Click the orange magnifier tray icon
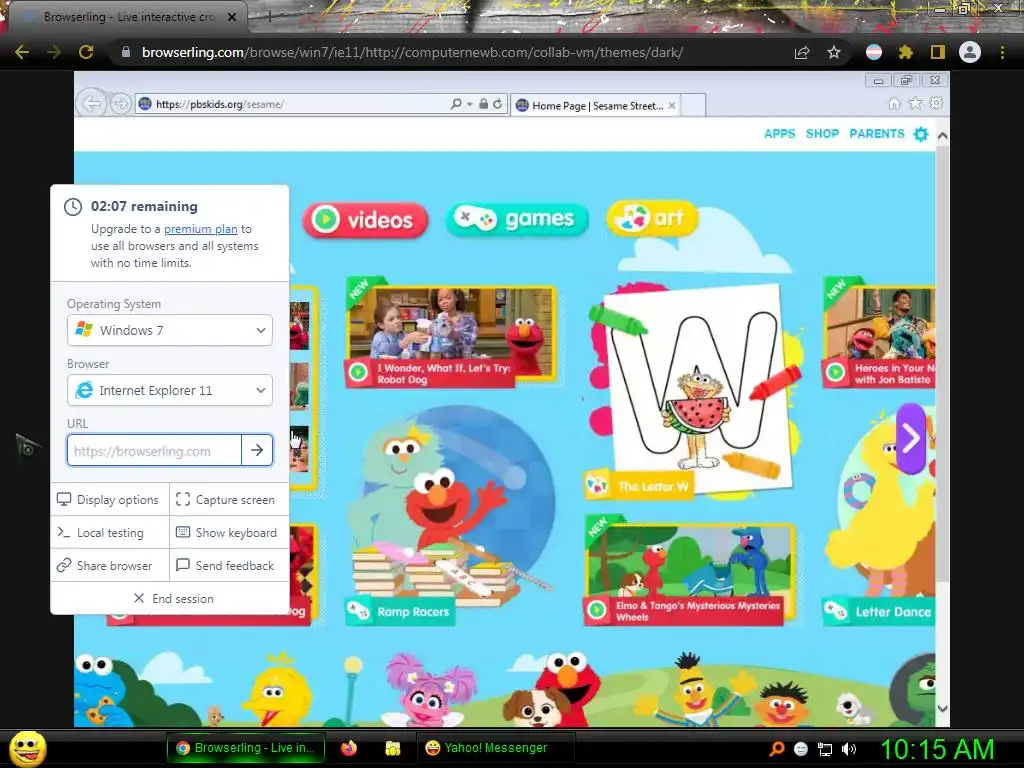The width and height of the screenshot is (1024, 768). coord(776,749)
